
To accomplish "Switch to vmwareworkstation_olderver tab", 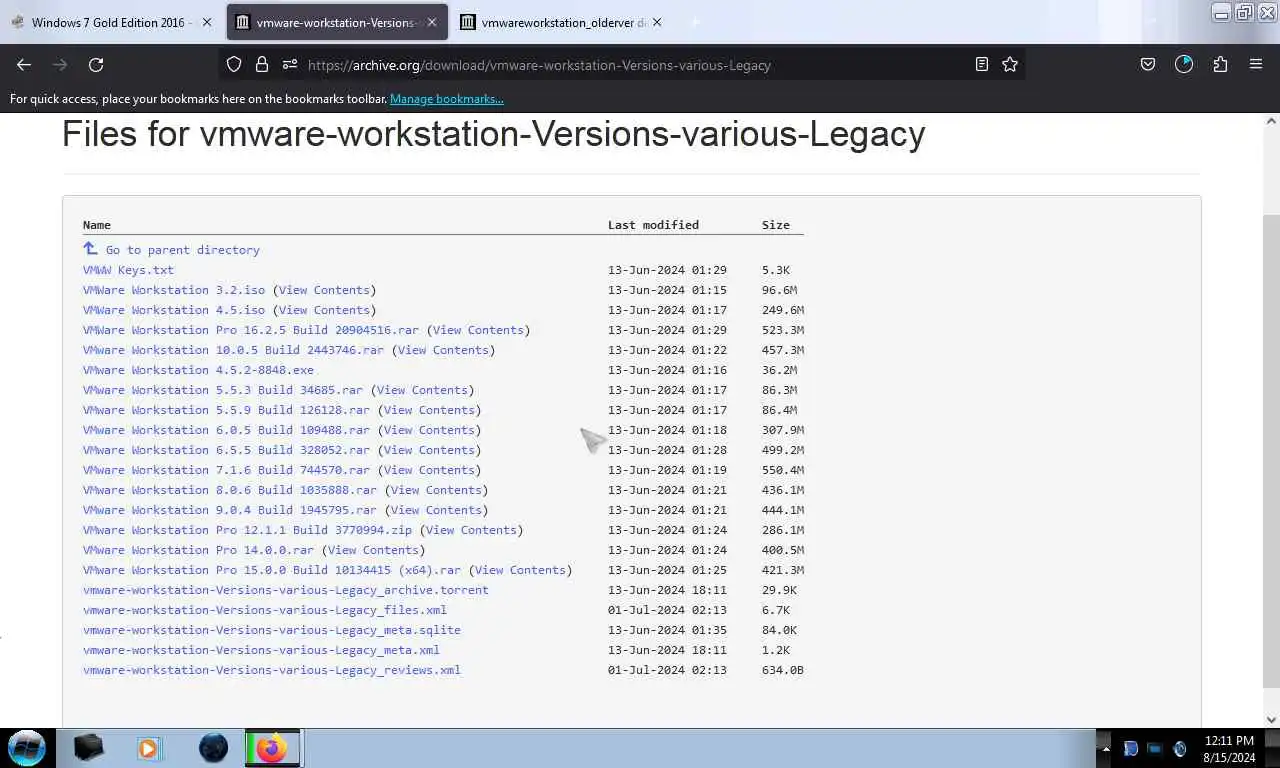I will (x=563, y=22).
